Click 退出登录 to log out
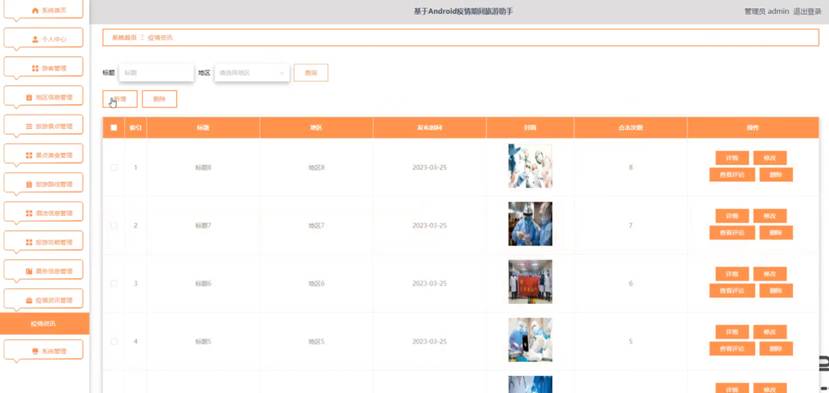This screenshot has height=393, width=829. pos(807,11)
